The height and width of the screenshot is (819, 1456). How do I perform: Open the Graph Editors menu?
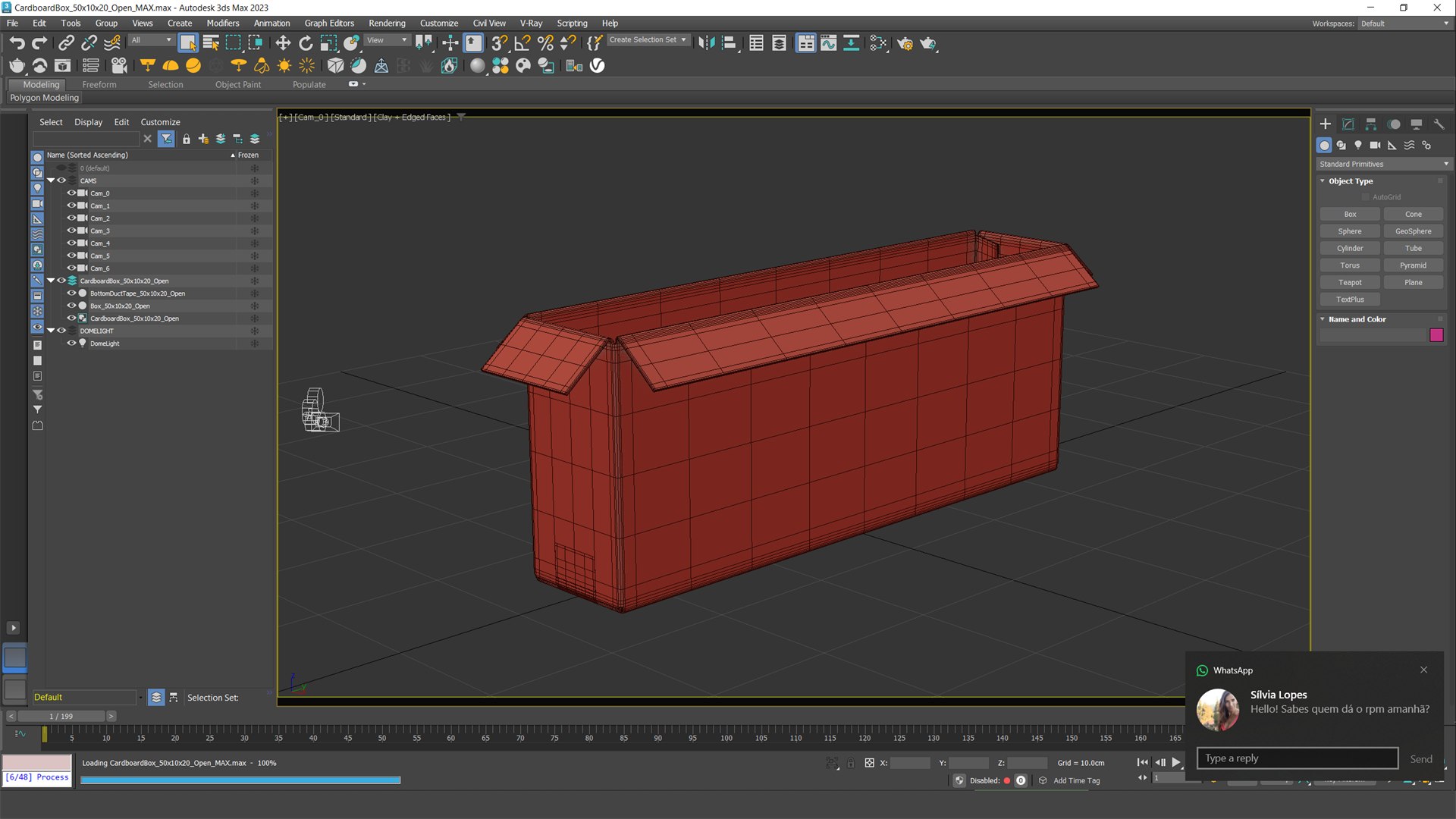pos(329,24)
